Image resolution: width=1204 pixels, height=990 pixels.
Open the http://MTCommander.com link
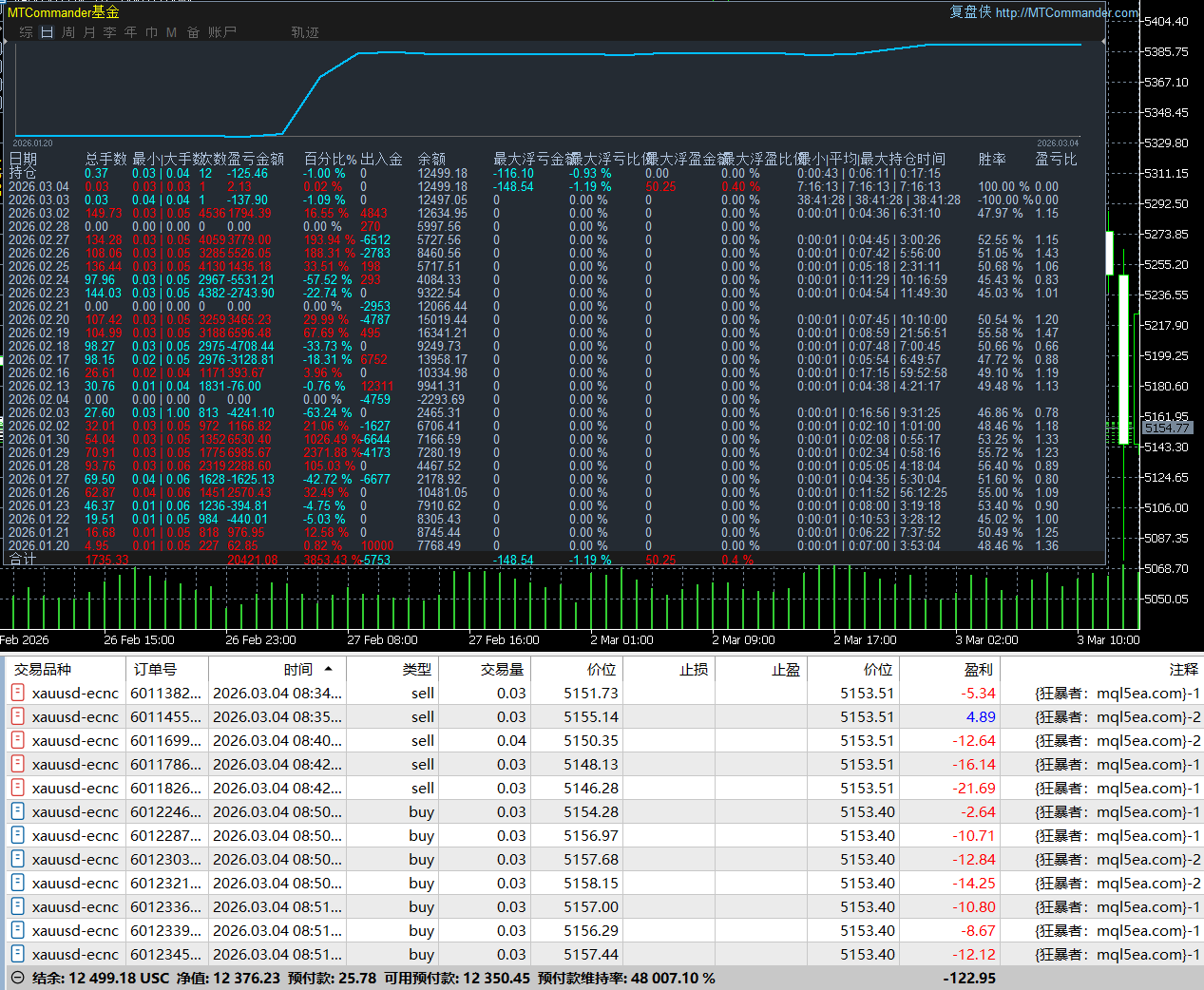[x=1066, y=12]
